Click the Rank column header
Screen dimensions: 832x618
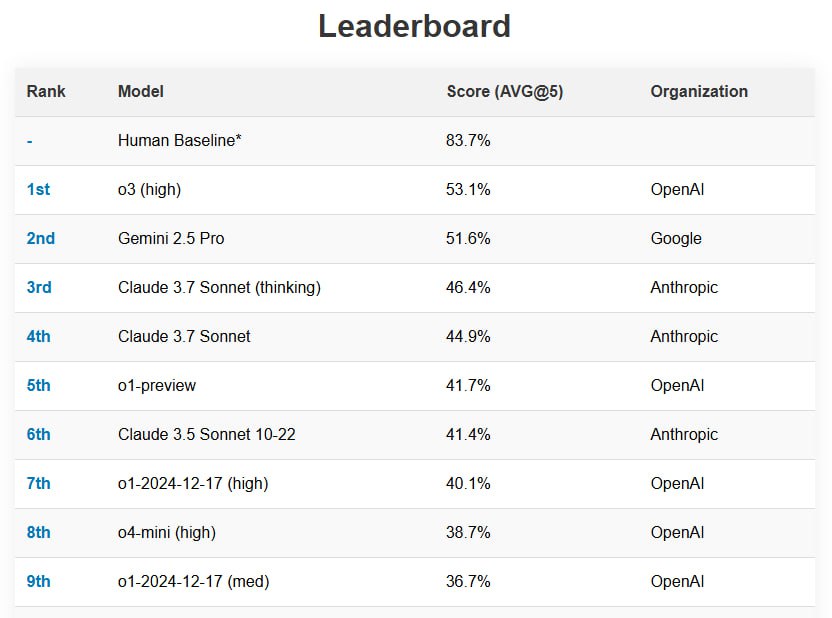point(46,91)
